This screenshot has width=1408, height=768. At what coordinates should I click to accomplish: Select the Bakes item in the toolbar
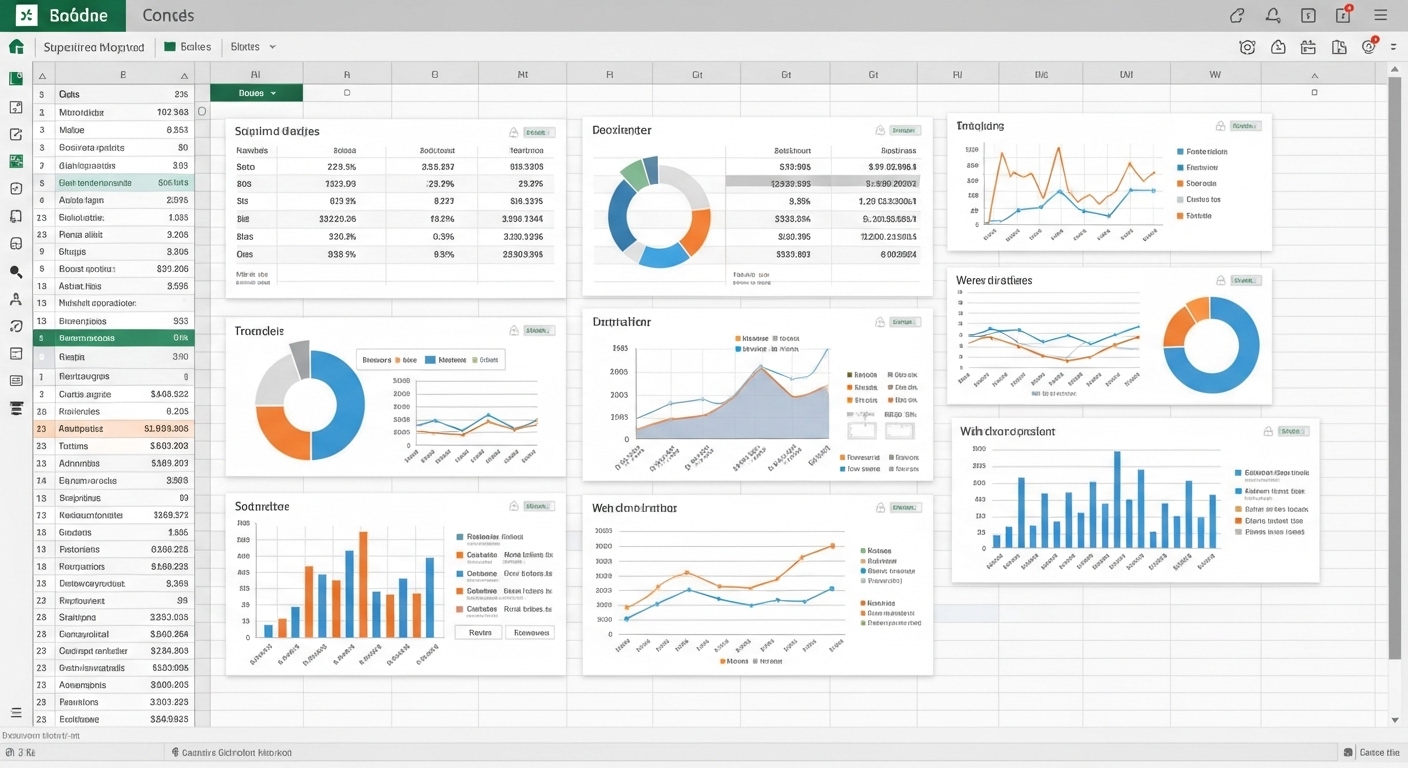click(188, 47)
